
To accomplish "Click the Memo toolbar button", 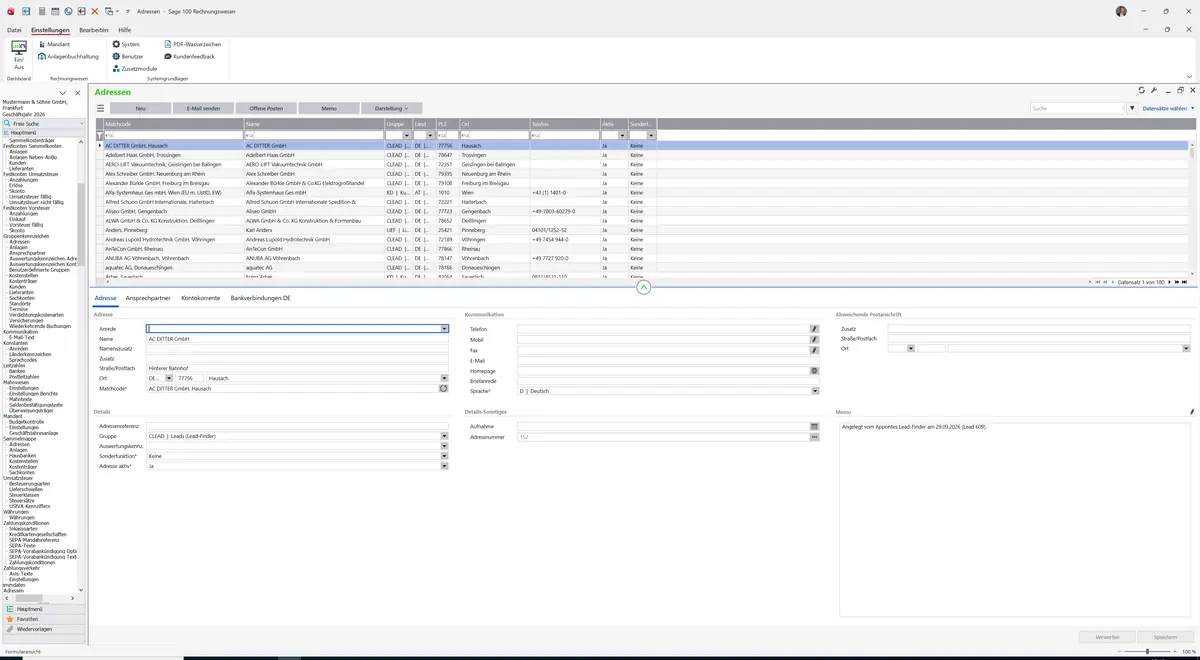I will pos(329,108).
